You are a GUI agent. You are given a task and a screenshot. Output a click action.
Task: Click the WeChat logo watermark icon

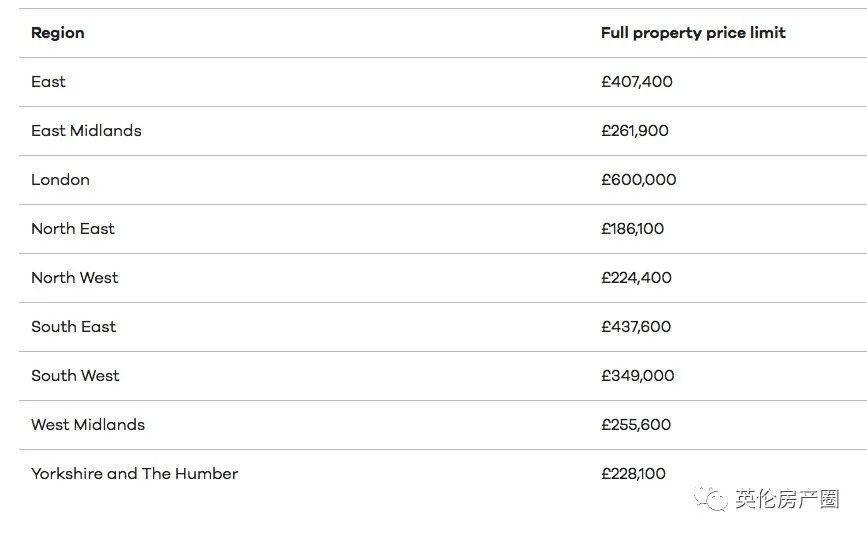pos(711,498)
